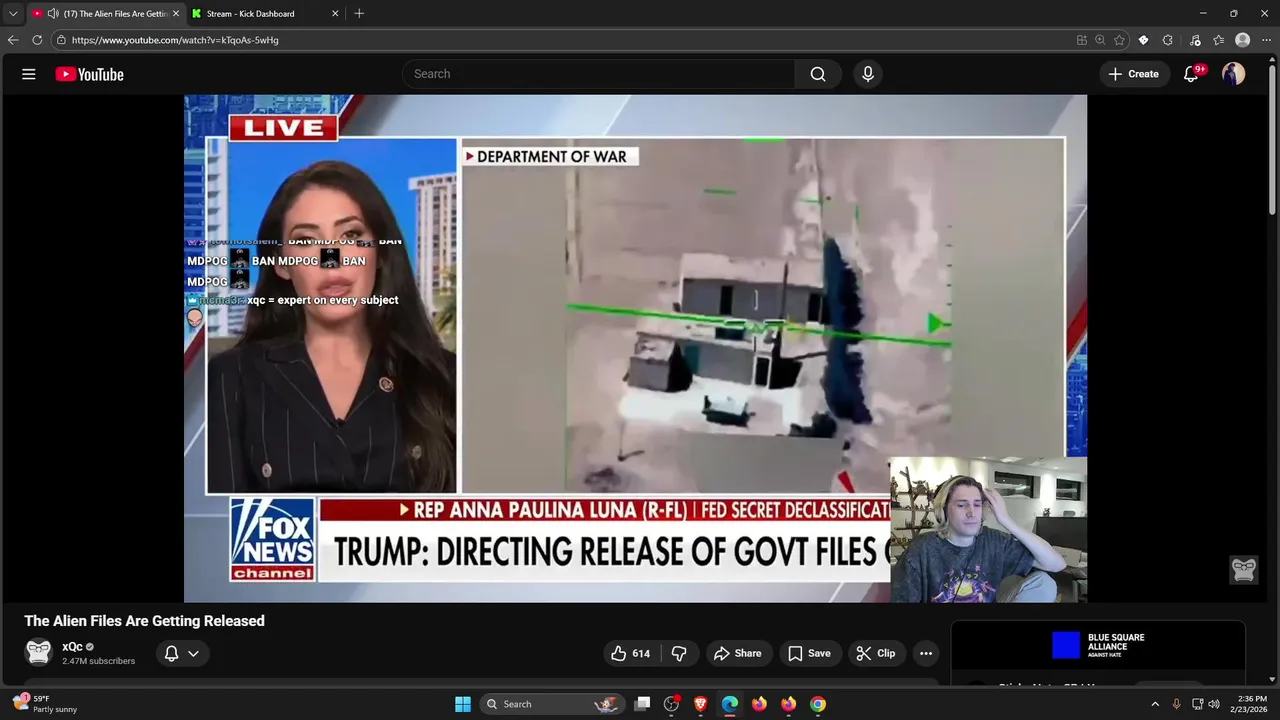Screen dimensions: 1280x720
Task: Go back with the browser back arrow
Action: 13,40
